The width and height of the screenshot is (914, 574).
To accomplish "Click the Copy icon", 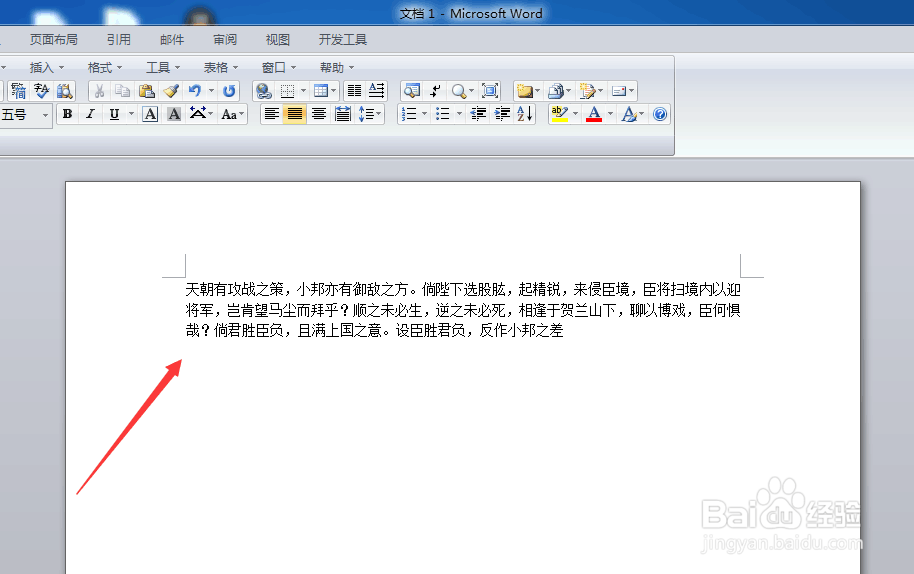I will [x=122, y=91].
